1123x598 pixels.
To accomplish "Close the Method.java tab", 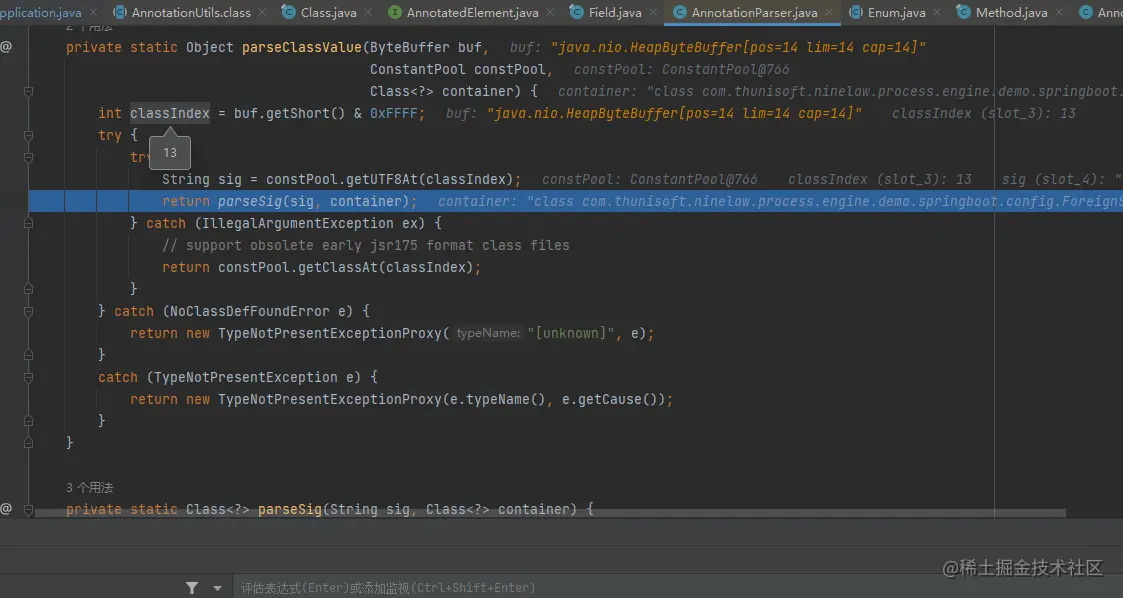I will click(x=1059, y=12).
